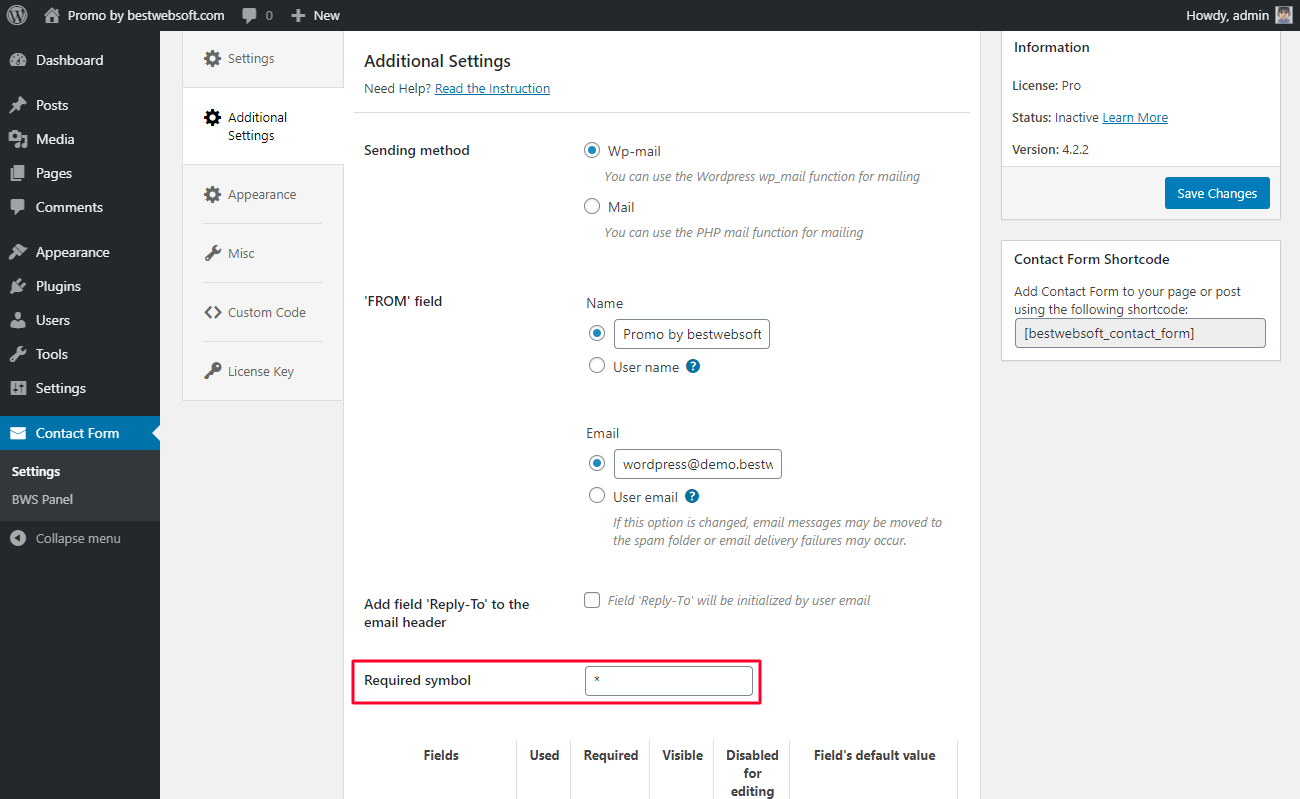Image resolution: width=1300 pixels, height=799 pixels.
Task: Click the wrench icon of Misc tab
Action: point(212,253)
